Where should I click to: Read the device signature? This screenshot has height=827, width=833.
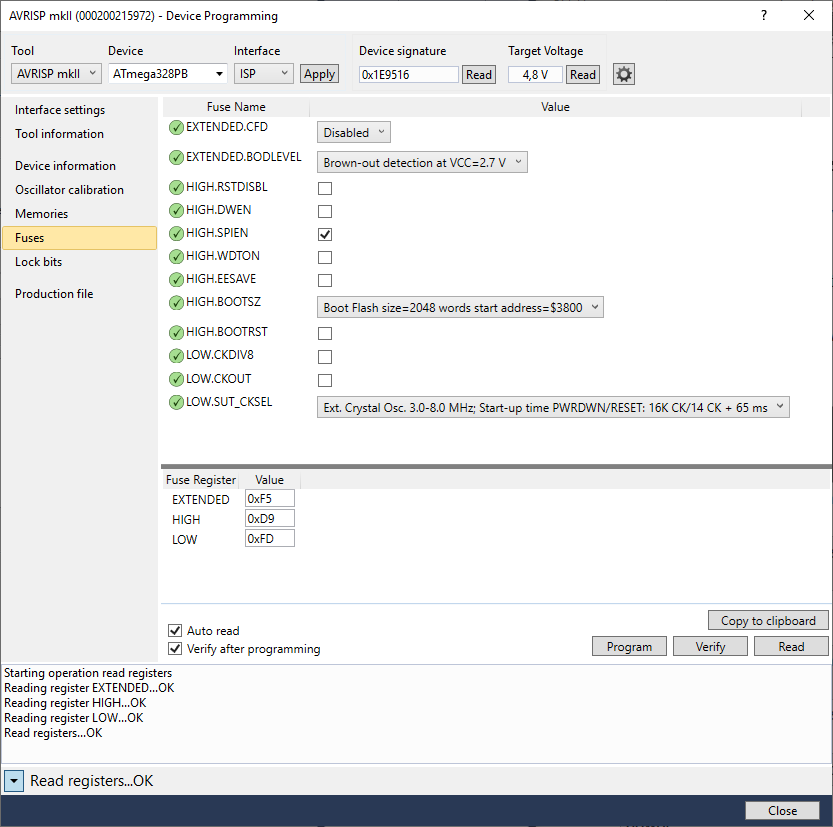[479, 74]
